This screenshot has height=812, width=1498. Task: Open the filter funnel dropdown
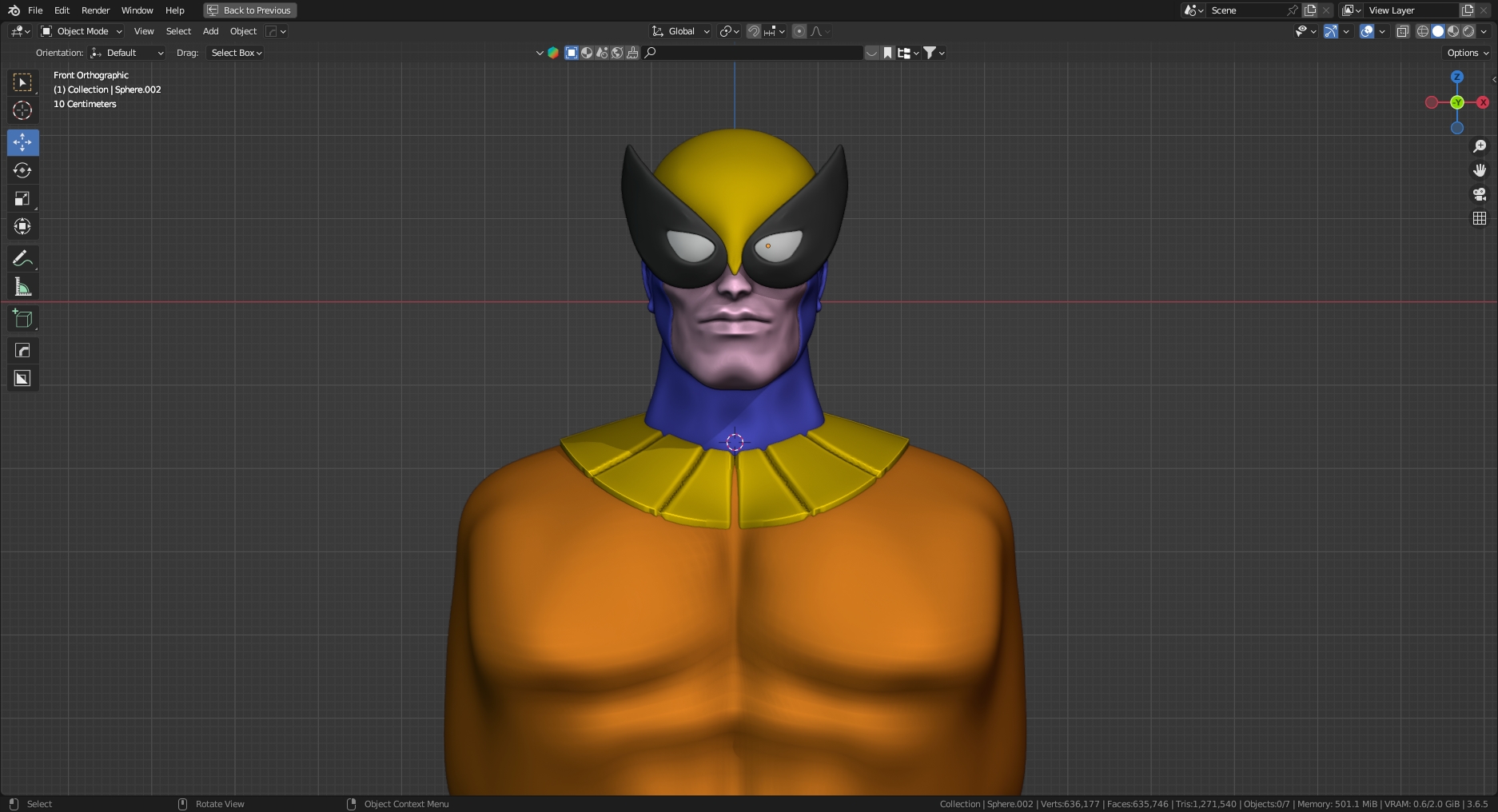[x=934, y=53]
